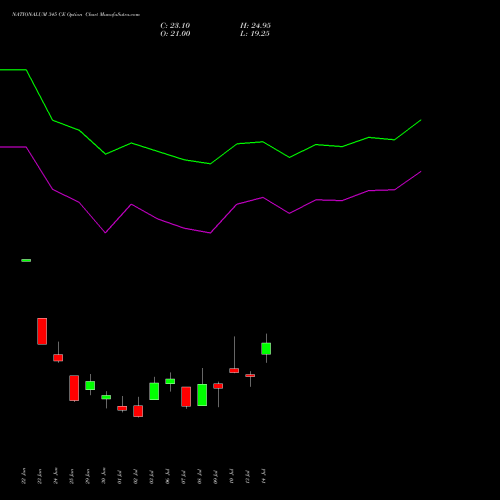Click the small green dash marker at left

pyautogui.click(x=26, y=260)
